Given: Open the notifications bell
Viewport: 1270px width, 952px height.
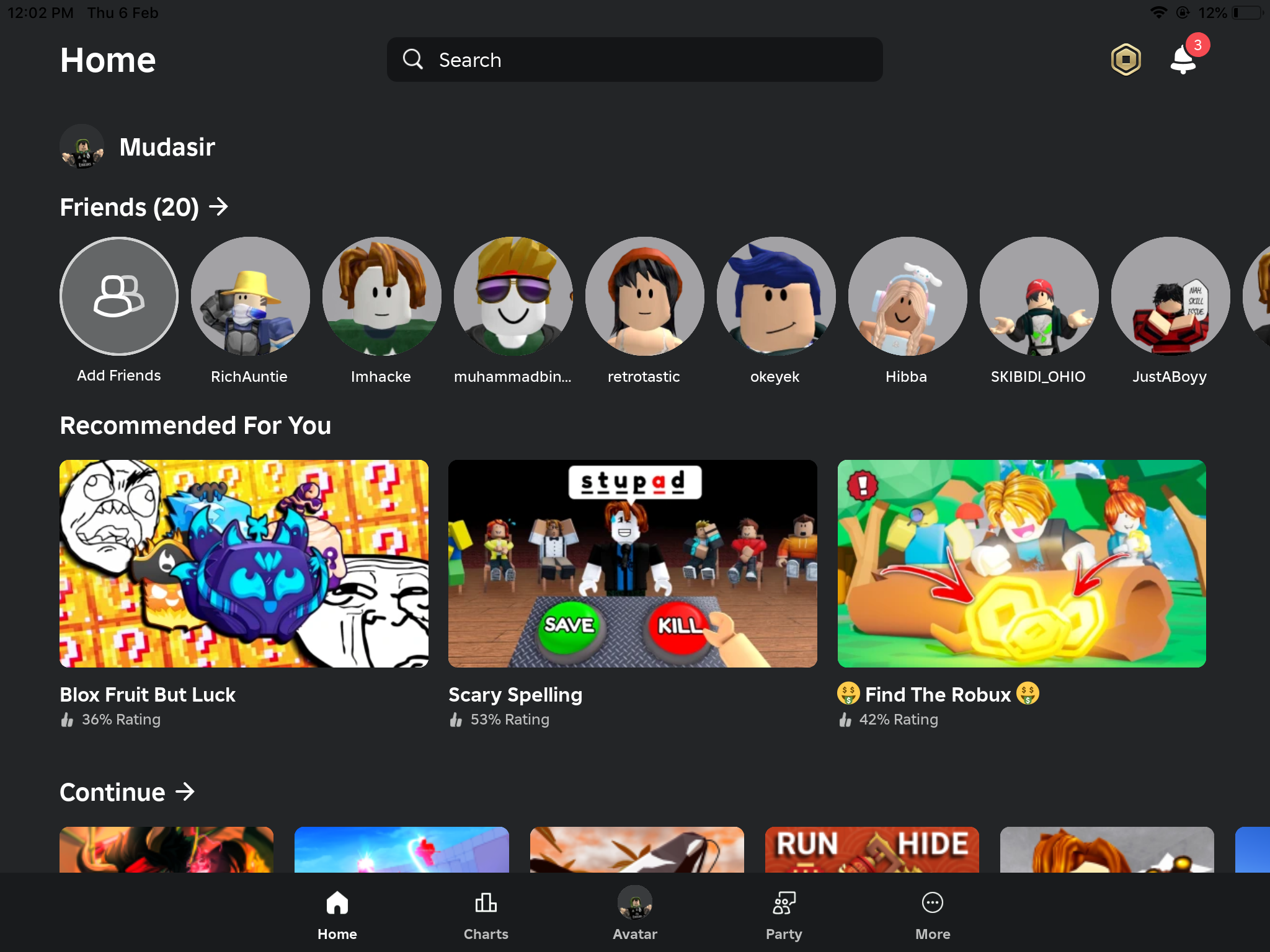Looking at the screenshot, I should [x=1183, y=60].
